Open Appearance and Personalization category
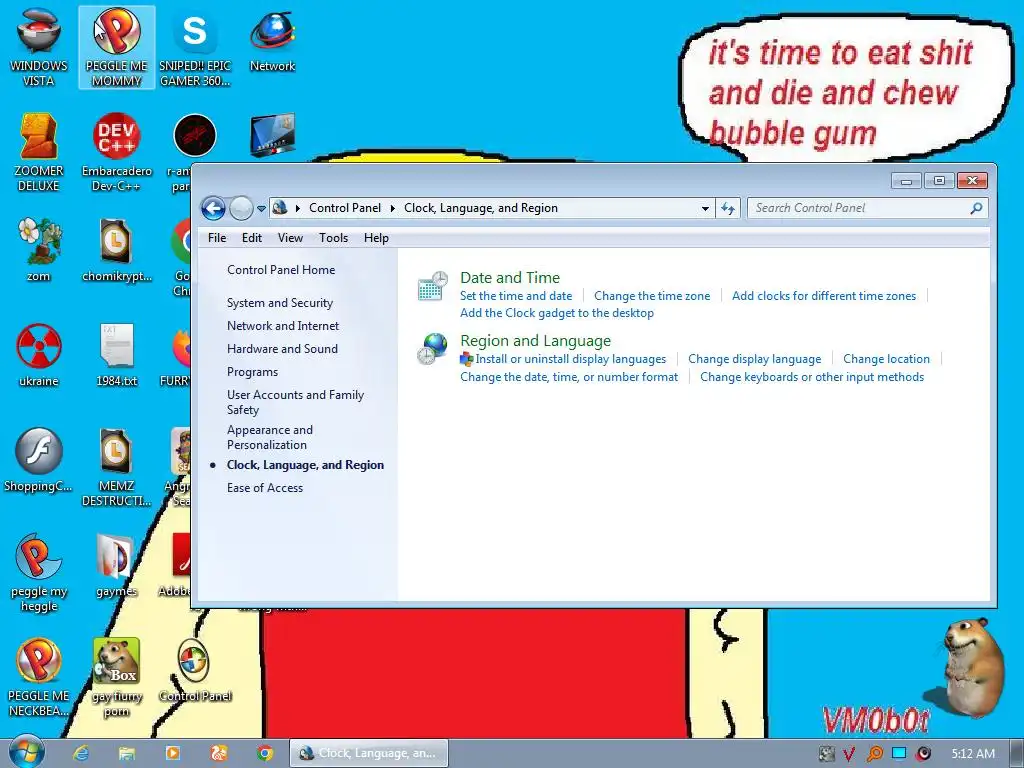Screen dimensions: 1024x768 (270, 437)
